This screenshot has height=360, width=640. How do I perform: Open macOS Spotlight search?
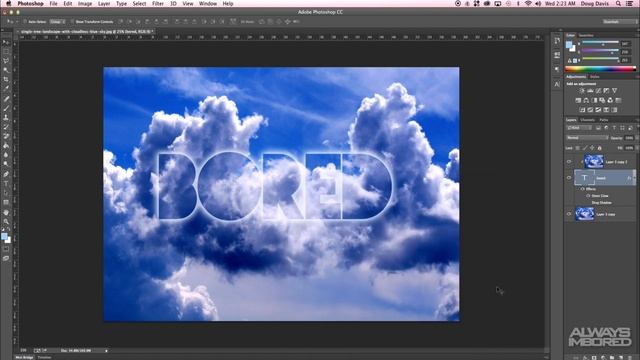[x=619, y=4]
